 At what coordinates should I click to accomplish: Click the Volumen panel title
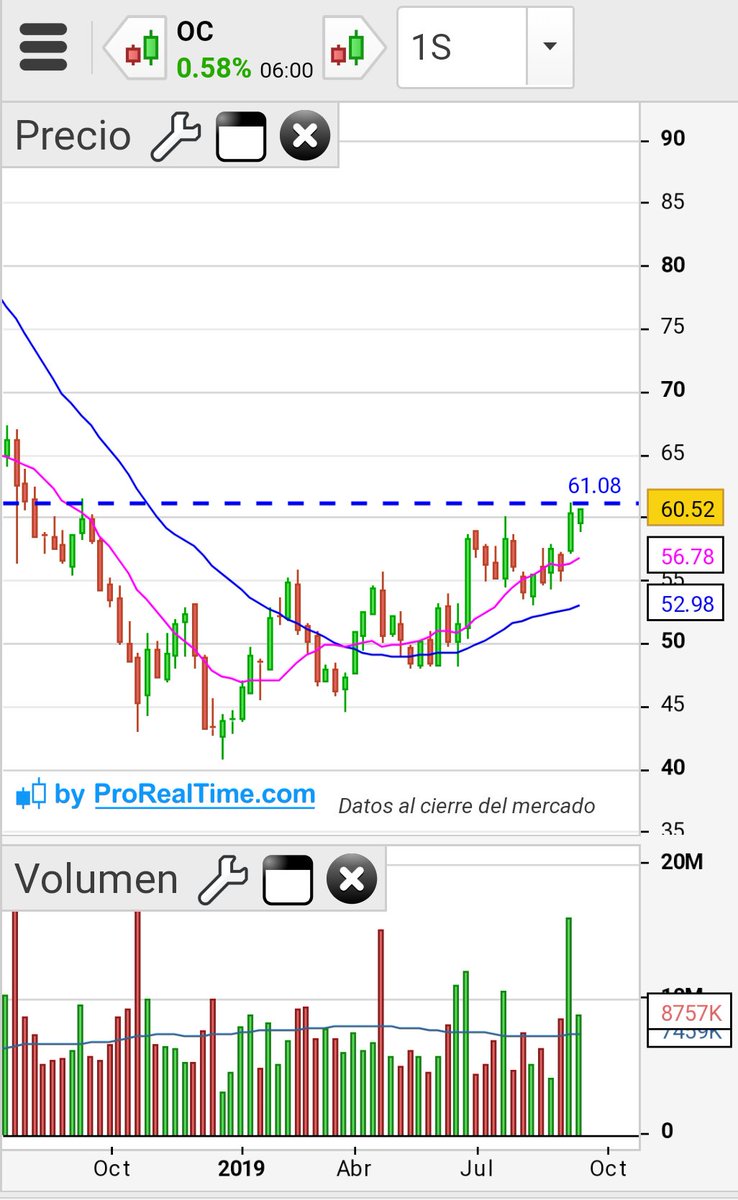[x=96, y=880]
